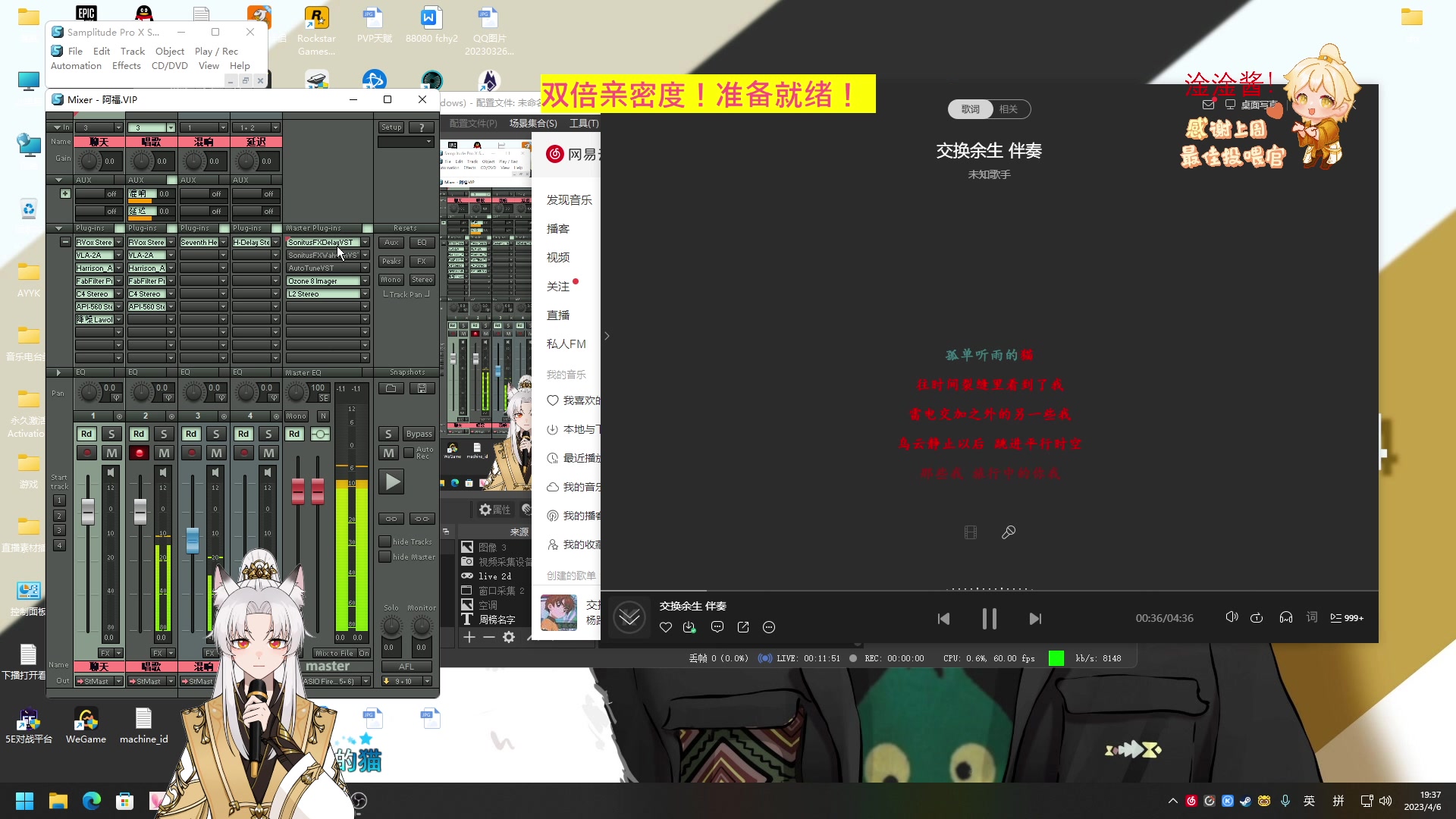Click the Bypass button in the mixer
Viewport: 1456px width, 819px height.
pos(419,434)
